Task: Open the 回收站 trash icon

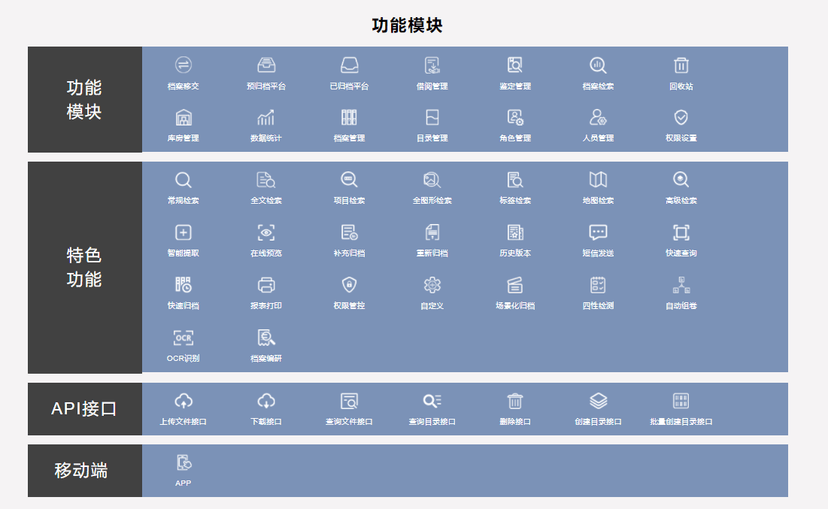Action: click(x=681, y=65)
